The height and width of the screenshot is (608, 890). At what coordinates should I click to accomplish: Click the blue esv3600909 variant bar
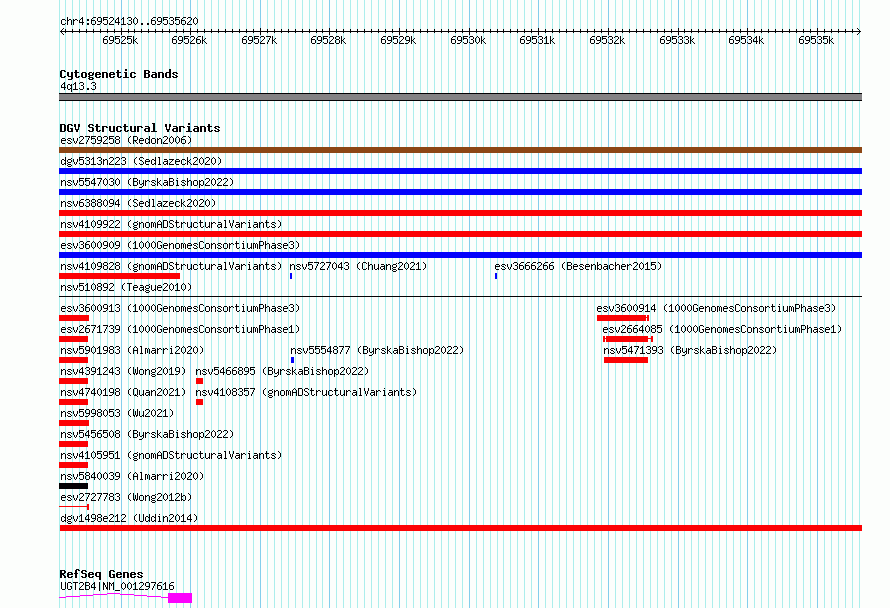coord(460,255)
